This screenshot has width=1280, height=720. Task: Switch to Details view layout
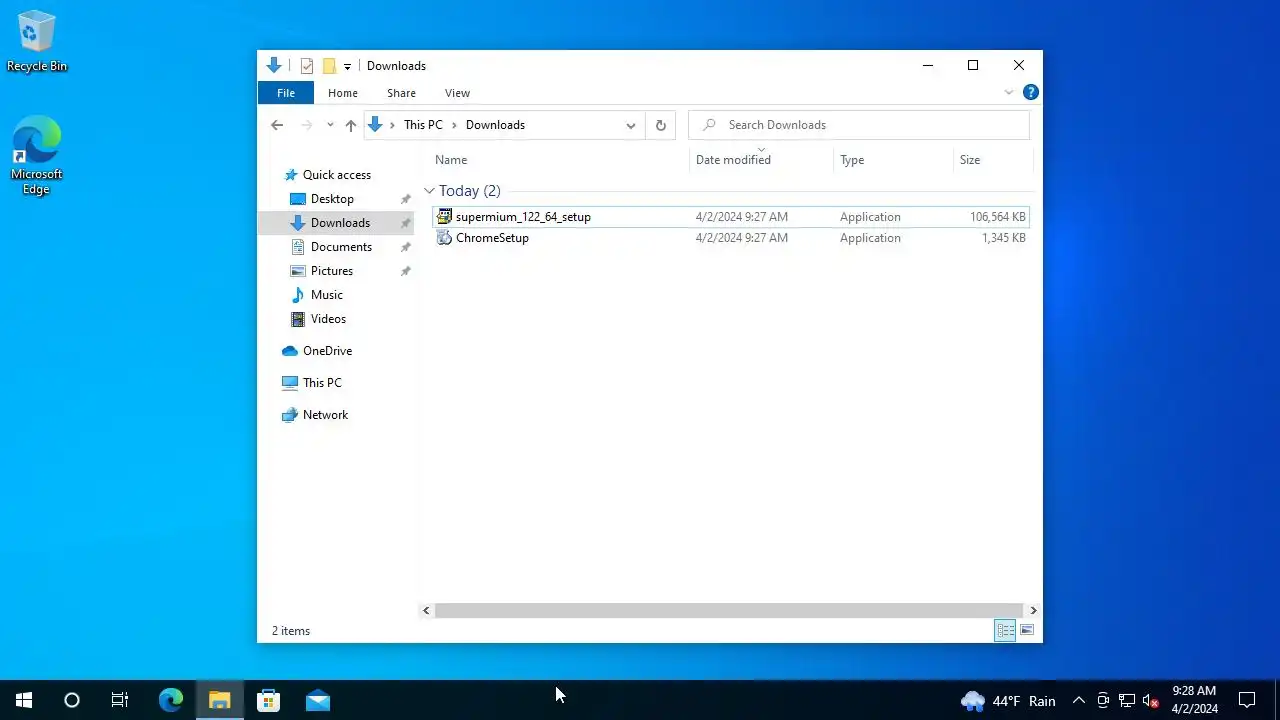click(x=1005, y=630)
